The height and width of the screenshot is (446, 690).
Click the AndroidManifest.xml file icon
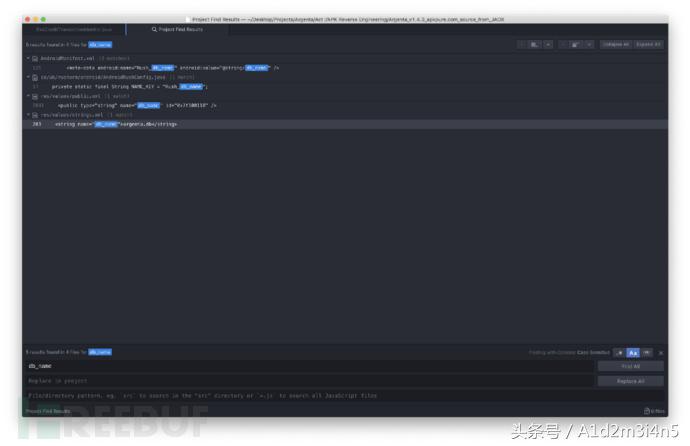click(x=35, y=58)
